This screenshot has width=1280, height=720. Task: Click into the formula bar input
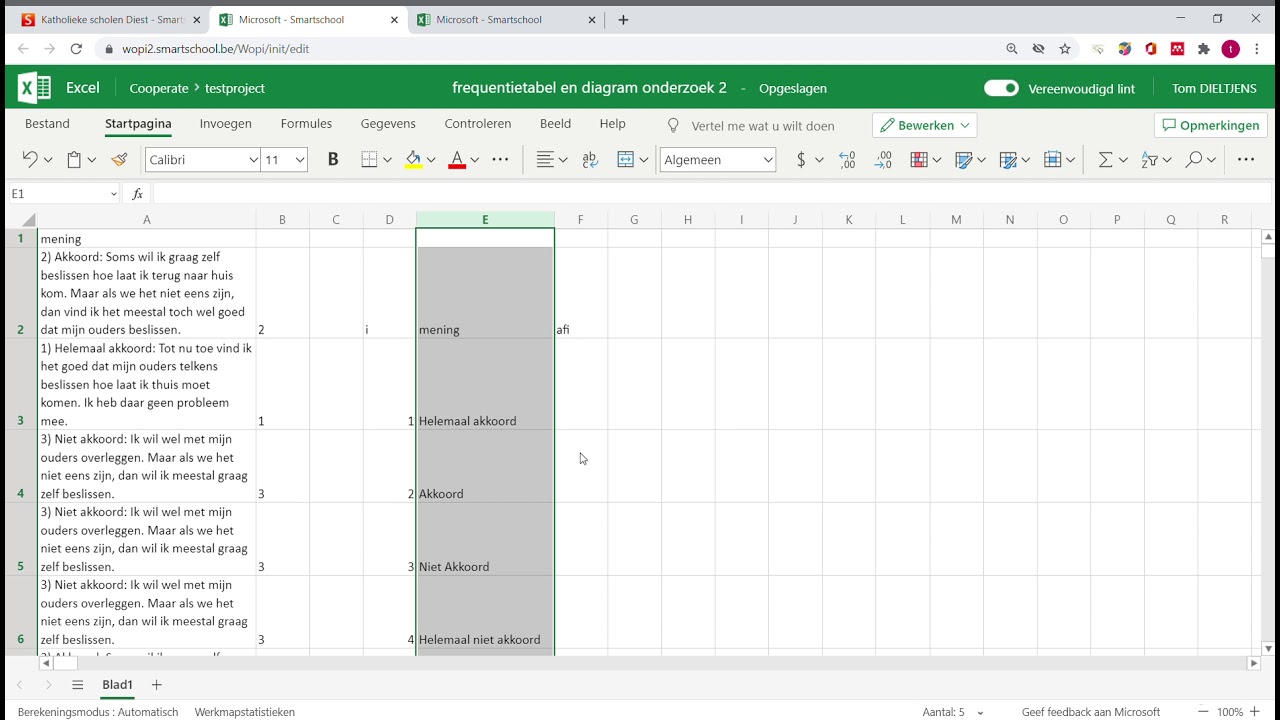(712, 194)
